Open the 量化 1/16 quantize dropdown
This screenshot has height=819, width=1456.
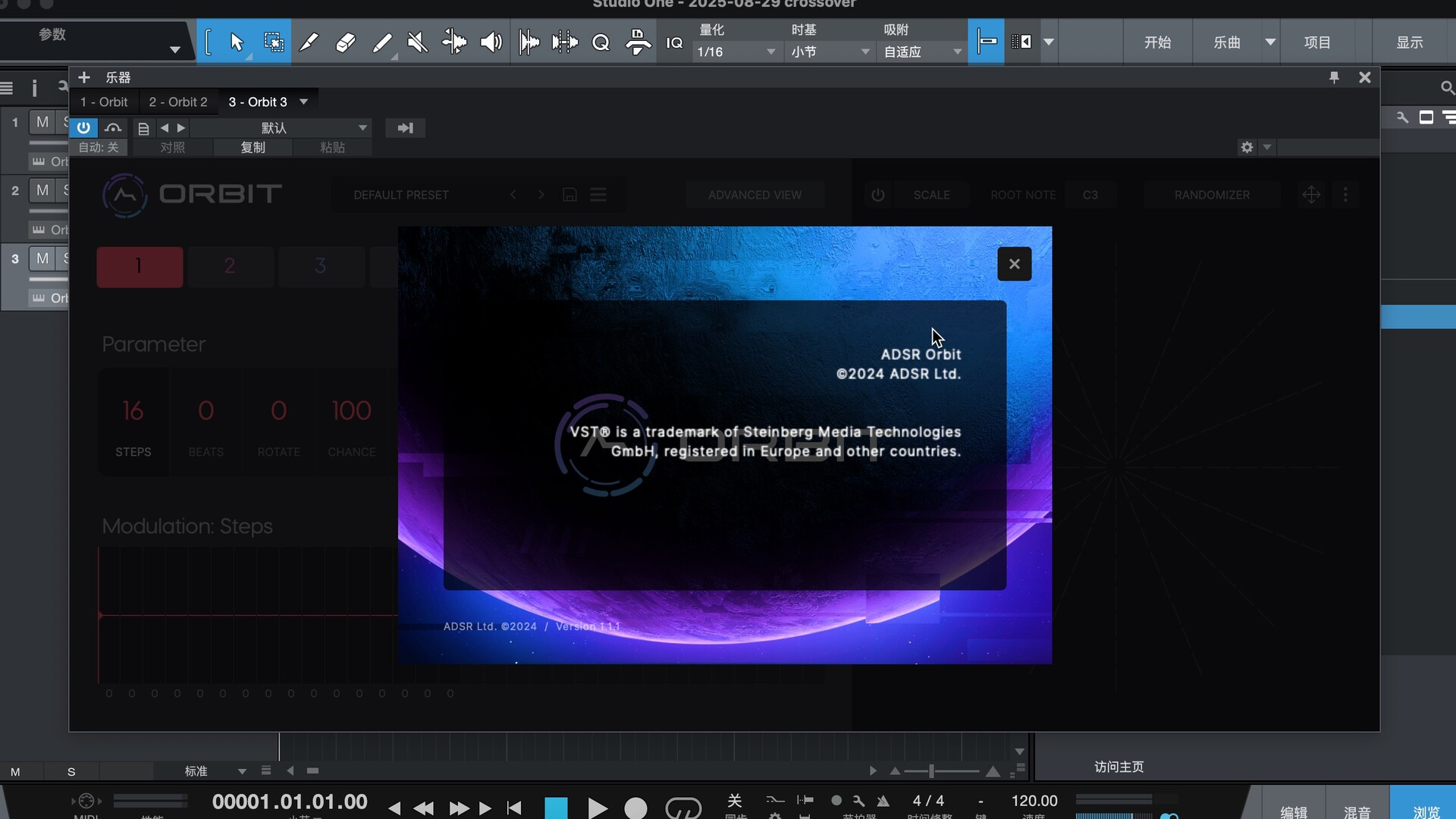(736, 52)
